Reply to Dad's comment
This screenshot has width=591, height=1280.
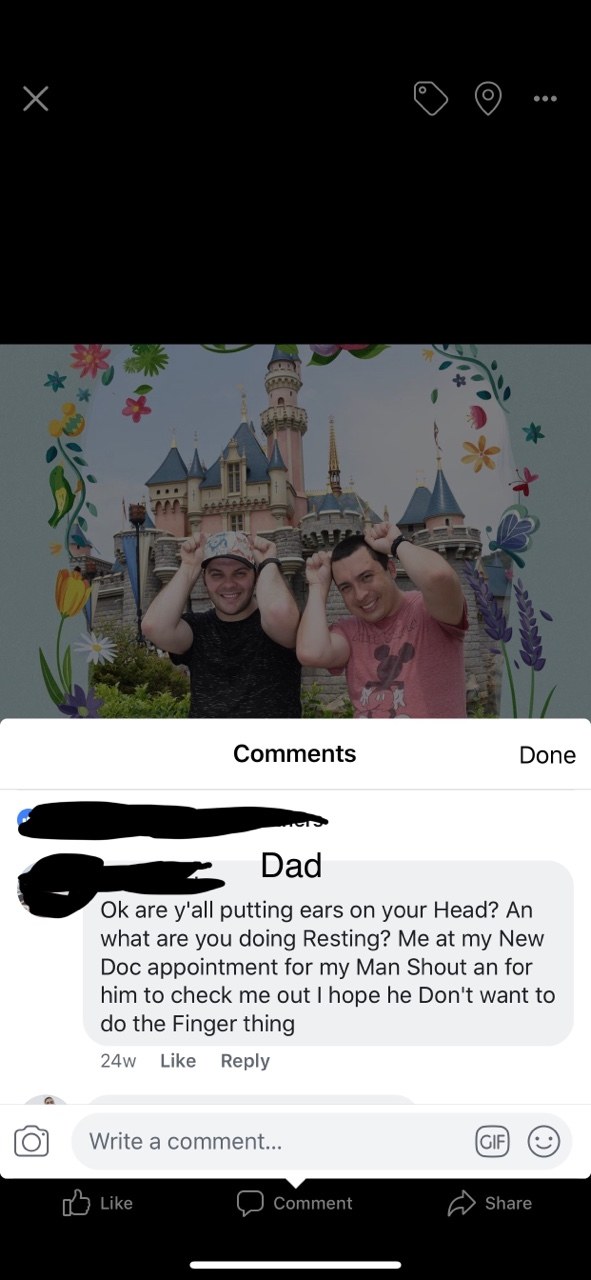(245, 1060)
